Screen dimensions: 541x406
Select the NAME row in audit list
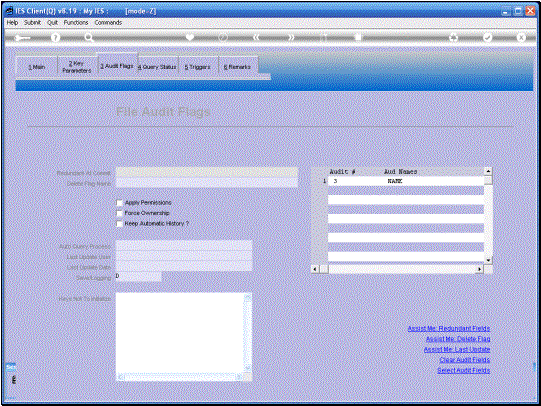406,181
